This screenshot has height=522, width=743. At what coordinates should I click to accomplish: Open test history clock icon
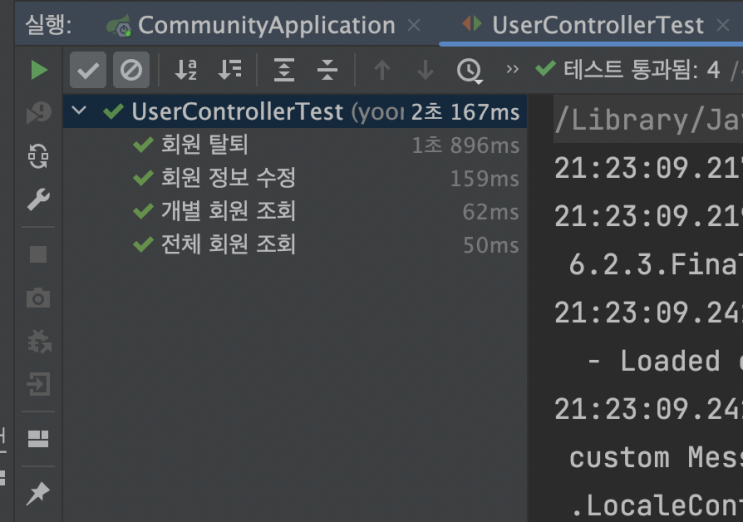click(x=469, y=71)
